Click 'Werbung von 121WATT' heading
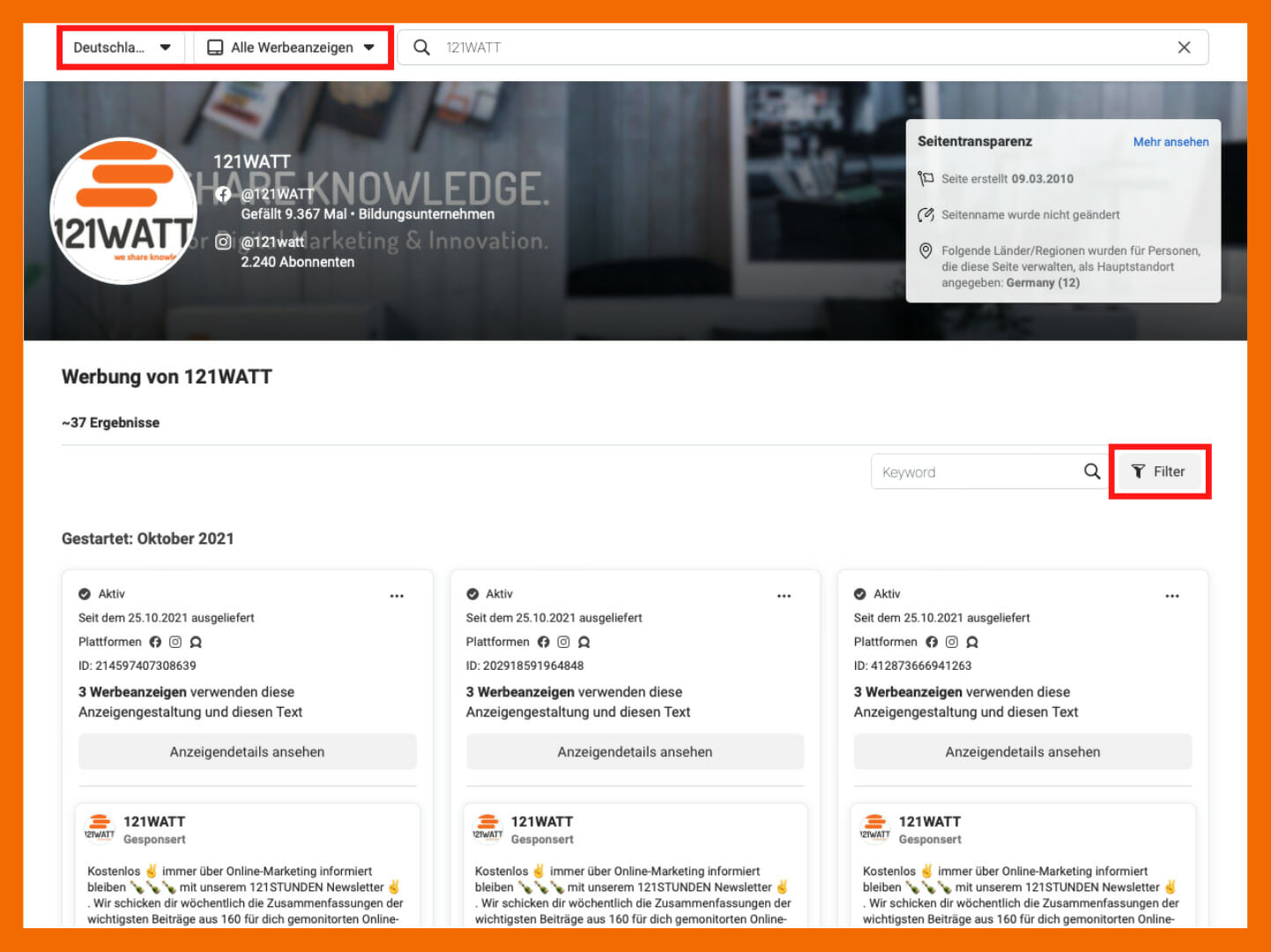Image resolution: width=1271 pixels, height=952 pixels. click(x=167, y=377)
